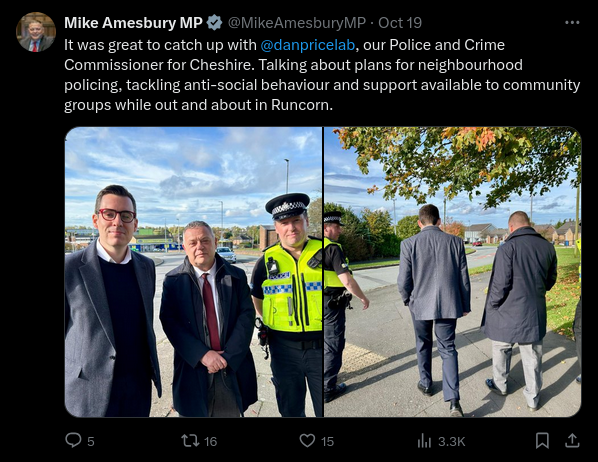Bookmark this tweet
This screenshot has width=598, height=462.
point(542,441)
